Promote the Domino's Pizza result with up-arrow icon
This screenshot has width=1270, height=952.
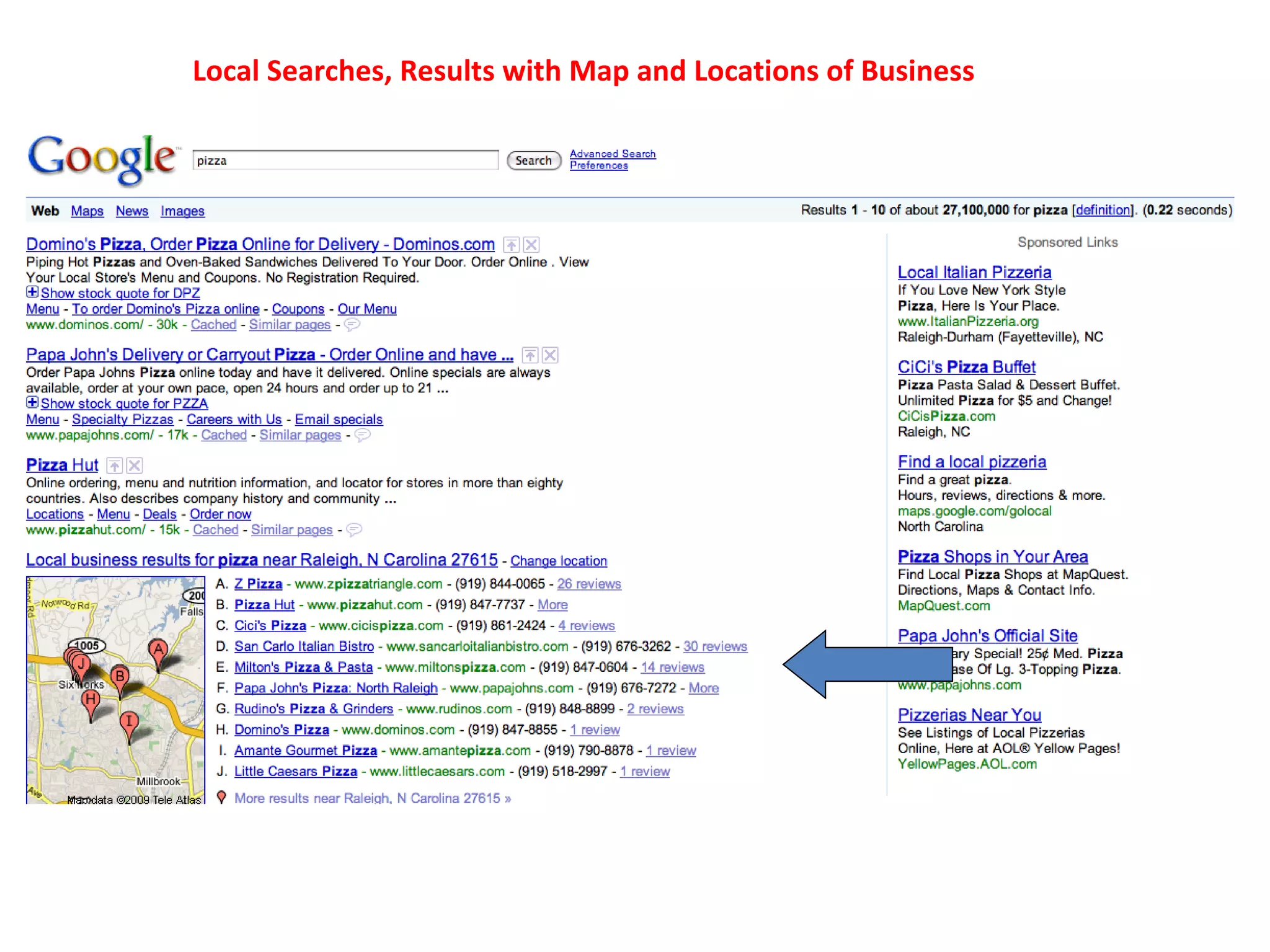pos(511,245)
